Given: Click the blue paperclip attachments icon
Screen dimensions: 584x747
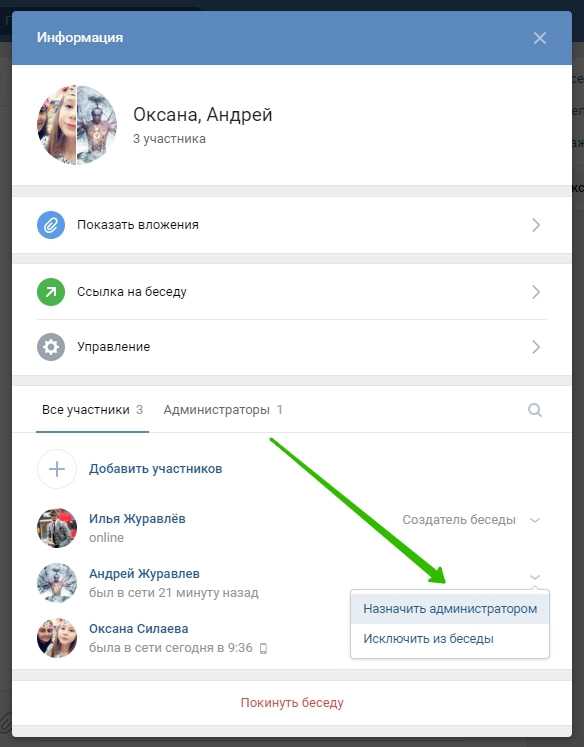Looking at the screenshot, I should coord(51,225).
